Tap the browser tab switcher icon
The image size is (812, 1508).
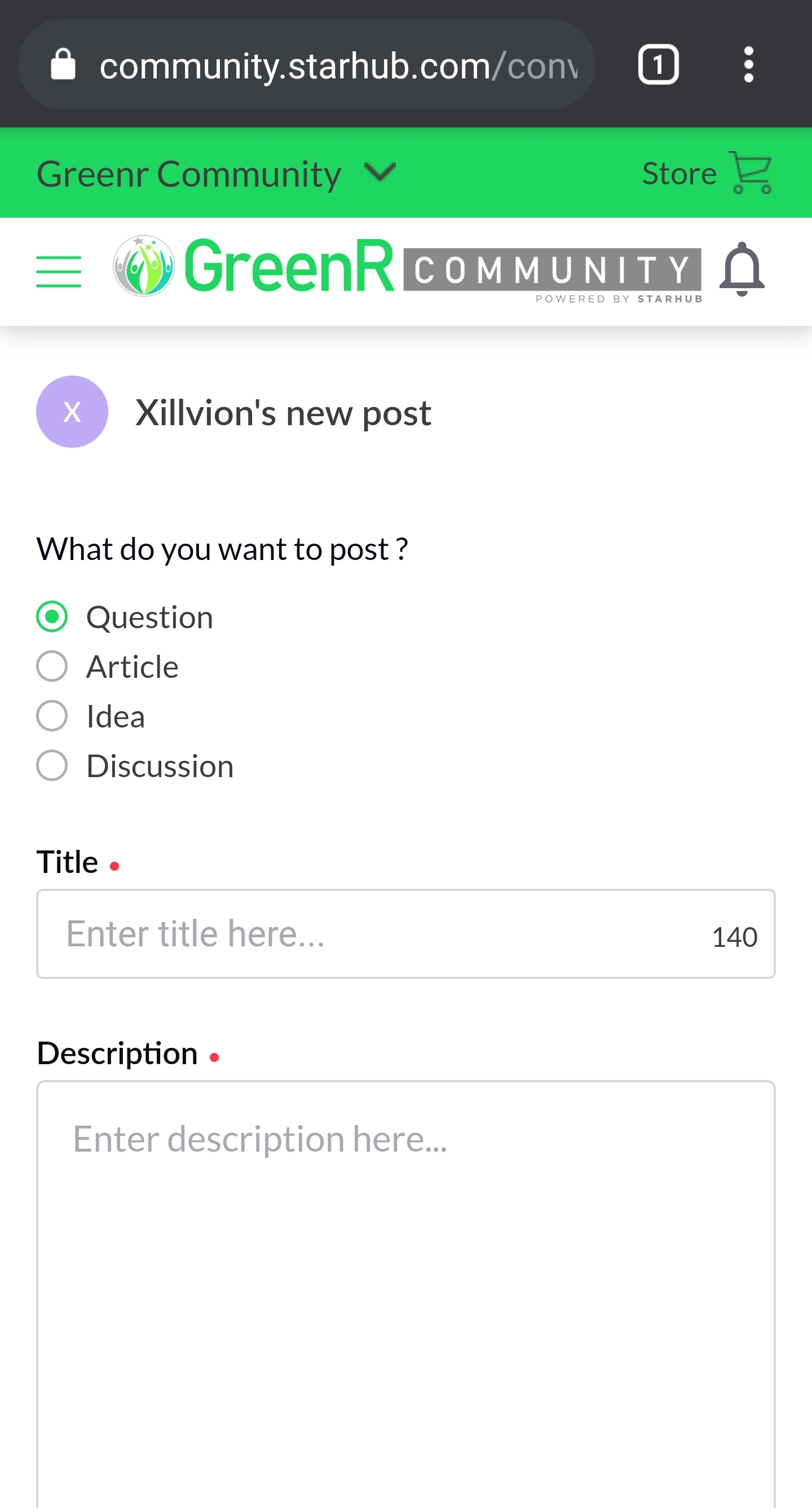tap(658, 64)
